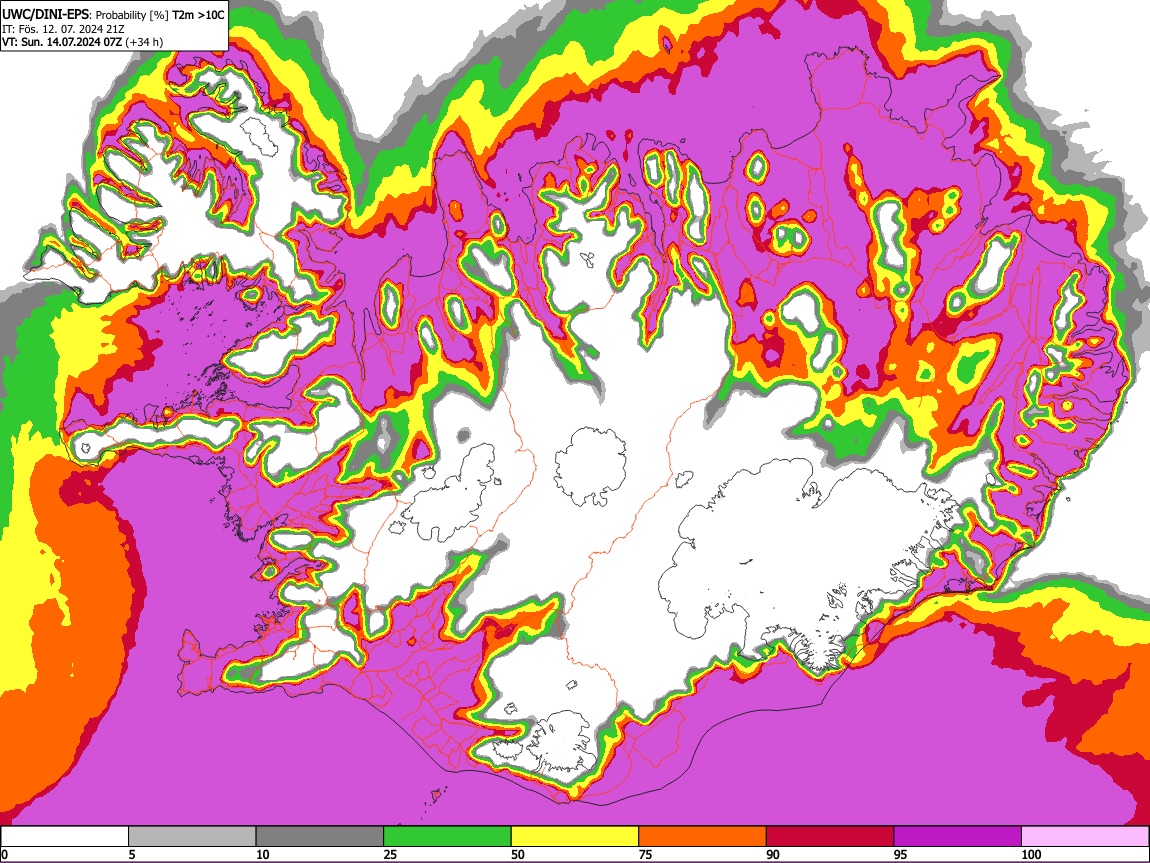Screen dimensions: 1150x863
Task: Click the orange 75–90 legend swatch
Action: tap(703, 836)
